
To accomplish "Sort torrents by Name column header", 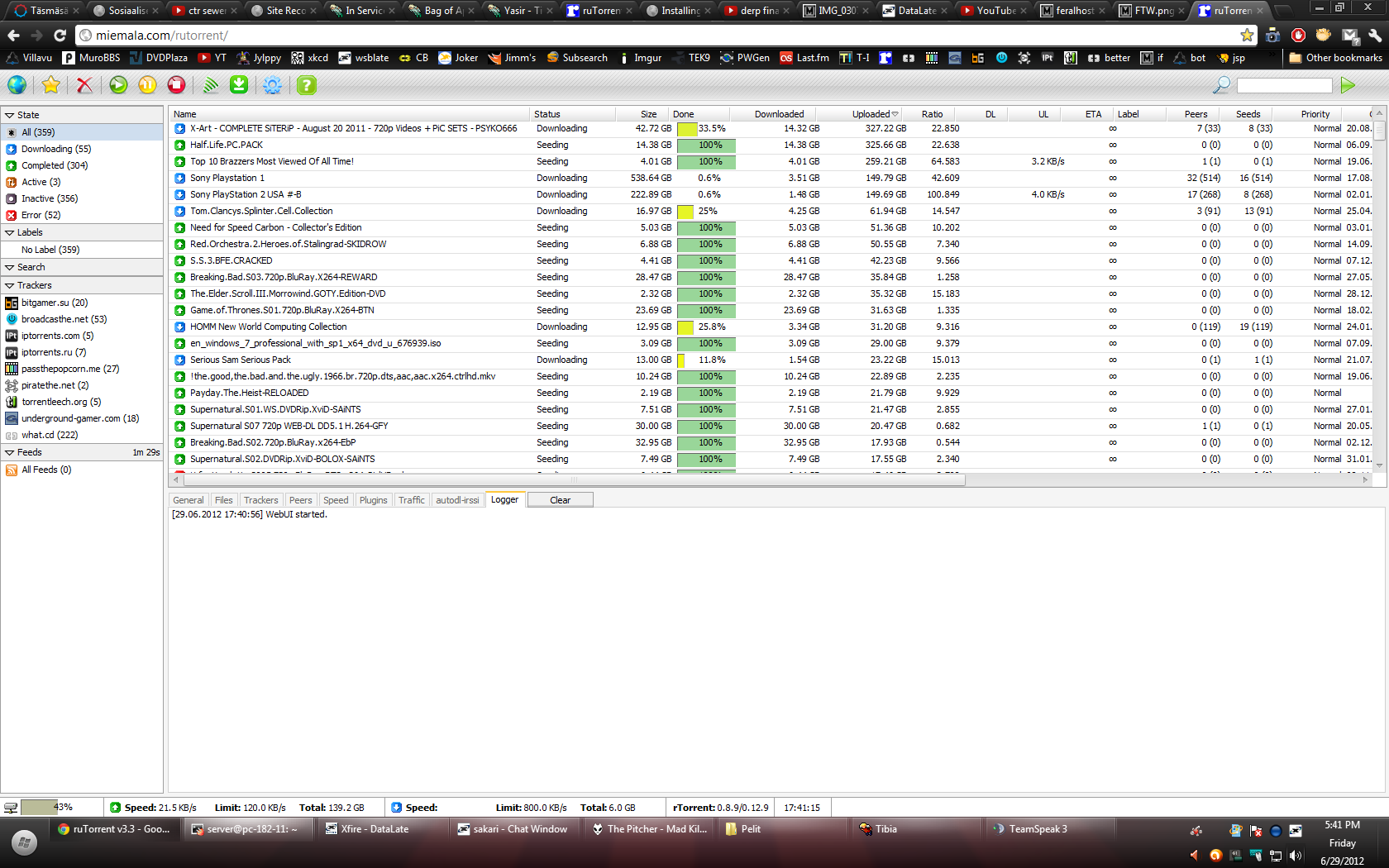I will (x=350, y=114).
